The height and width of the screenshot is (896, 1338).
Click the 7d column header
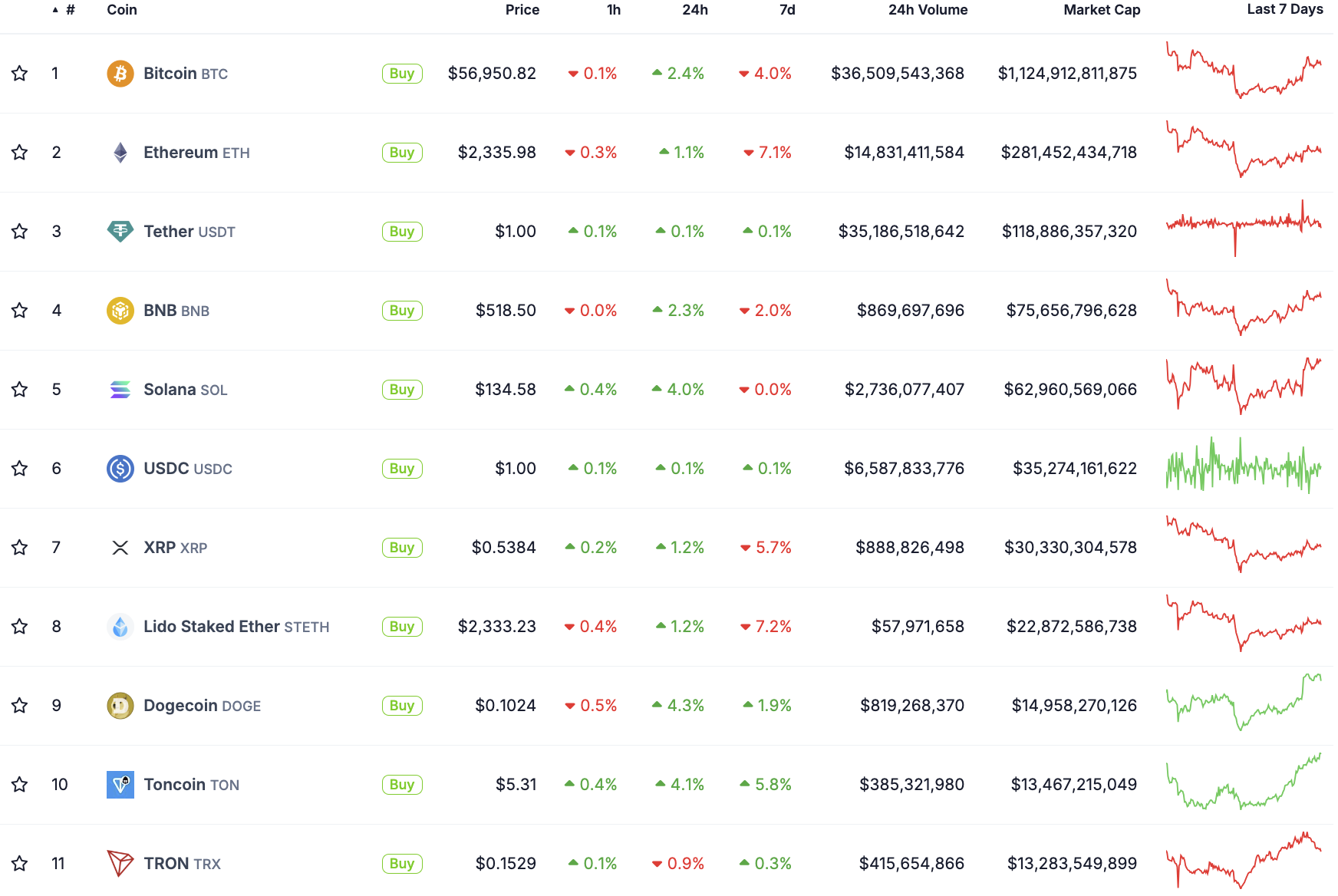[787, 10]
